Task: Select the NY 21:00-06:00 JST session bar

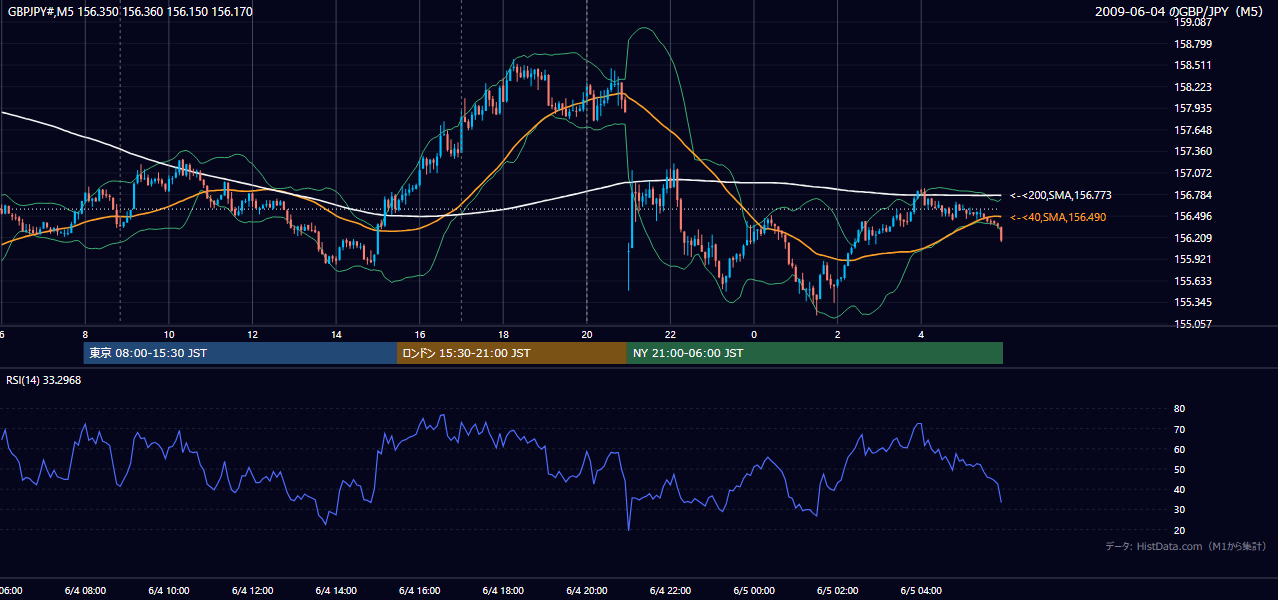Action: [x=815, y=353]
